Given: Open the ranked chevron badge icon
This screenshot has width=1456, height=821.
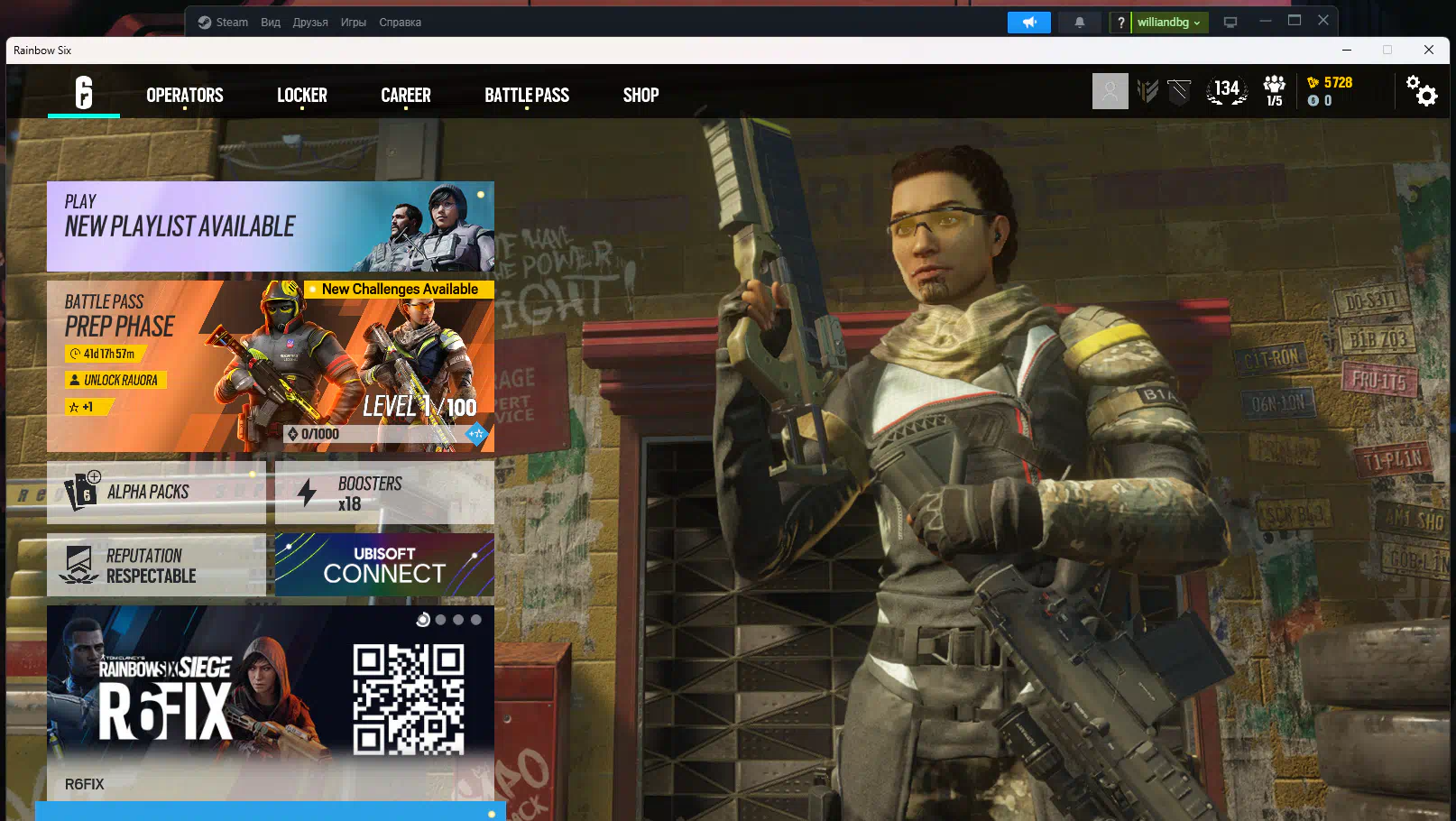Looking at the screenshot, I should [x=1147, y=91].
